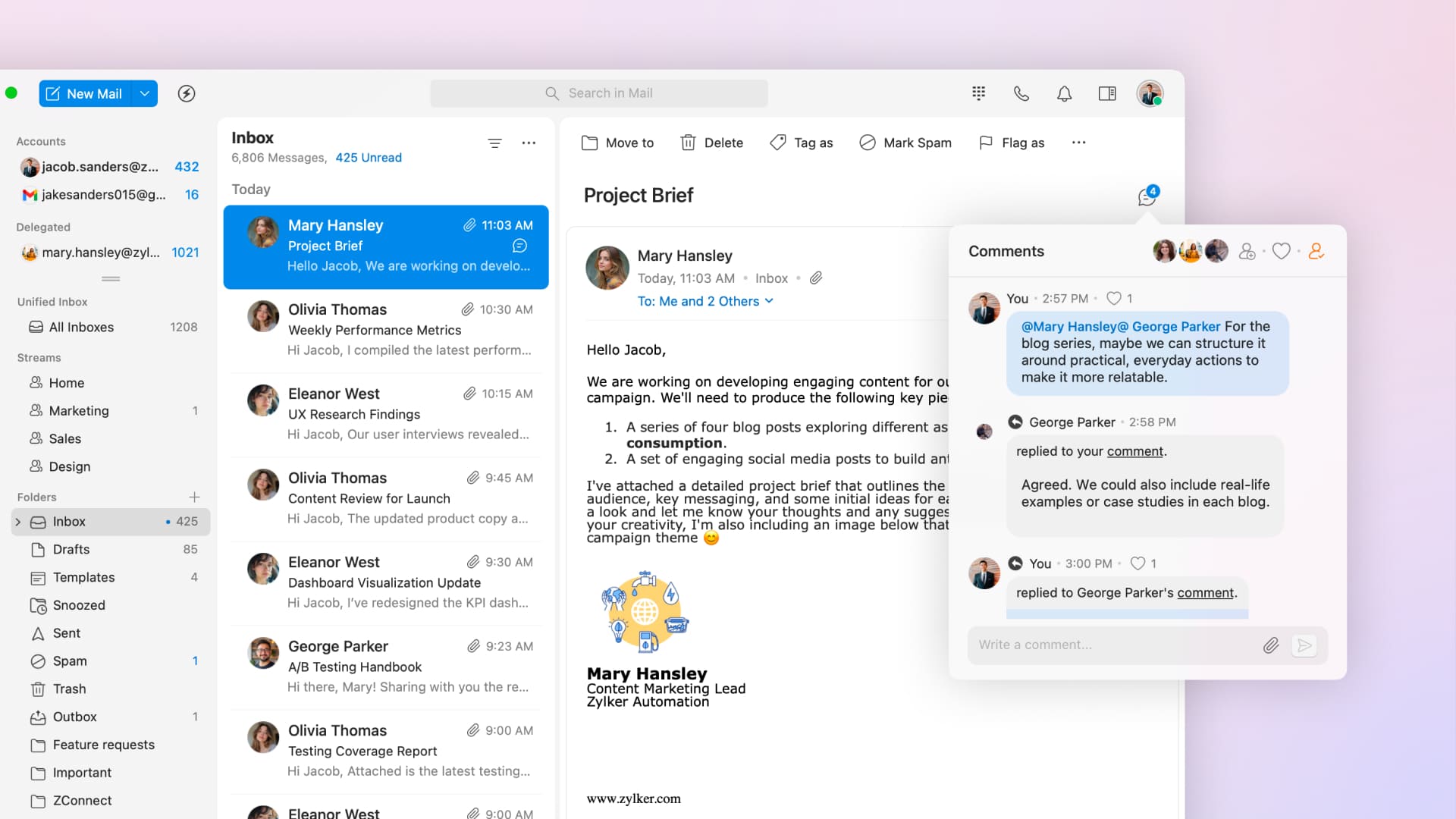Click the Mark Spam button
This screenshot has height=819, width=1456.
[x=905, y=143]
